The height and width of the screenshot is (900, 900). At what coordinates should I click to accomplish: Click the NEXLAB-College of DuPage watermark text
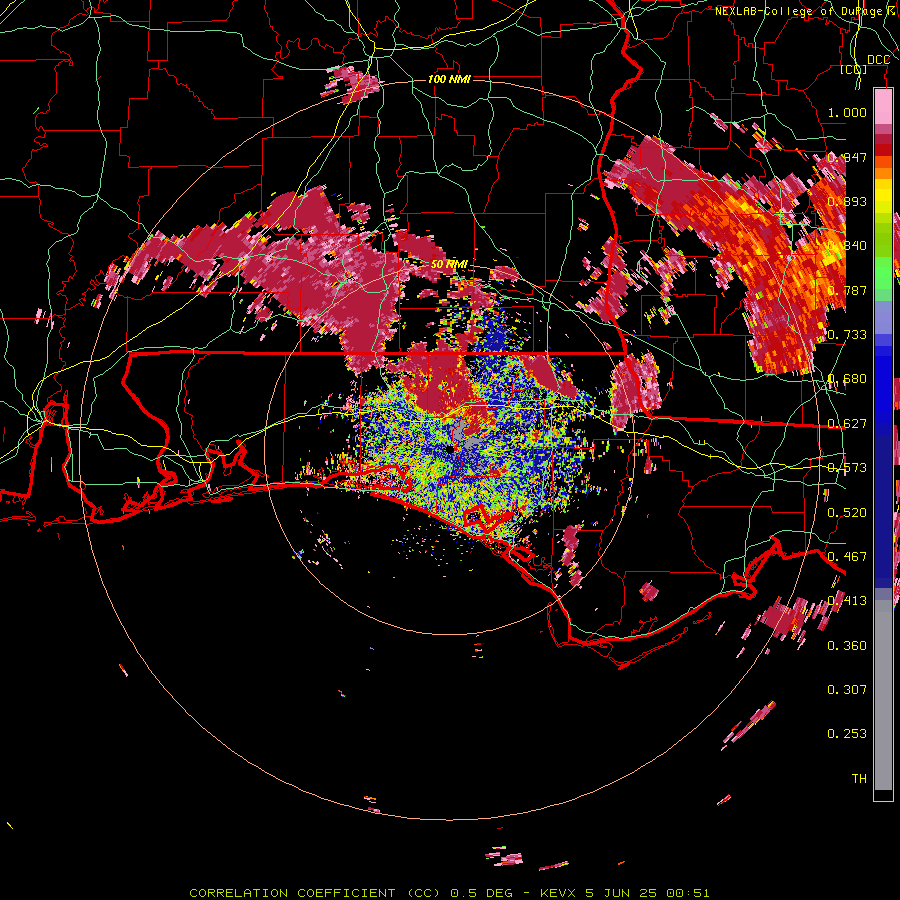click(806, 11)
